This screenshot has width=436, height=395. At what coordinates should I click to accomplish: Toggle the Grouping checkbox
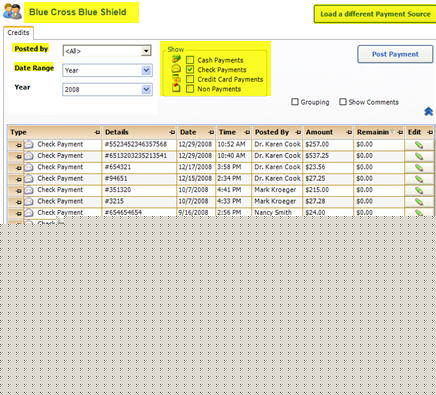295,102
